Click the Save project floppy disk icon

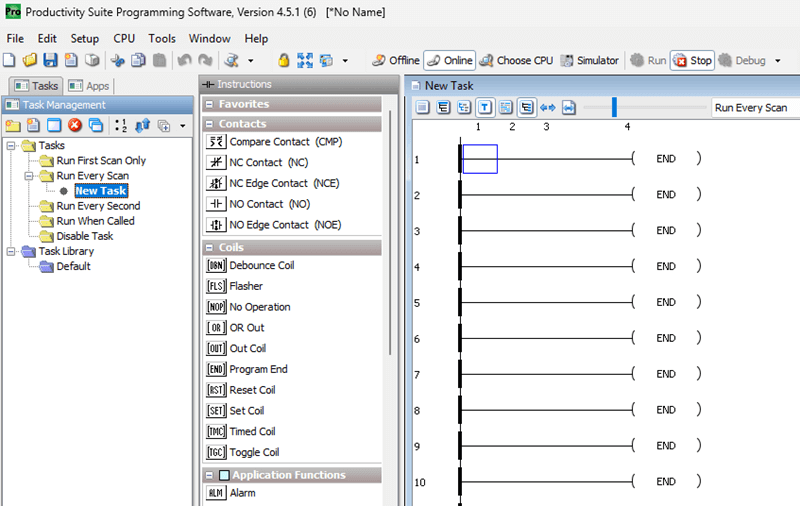pos(51,61)
